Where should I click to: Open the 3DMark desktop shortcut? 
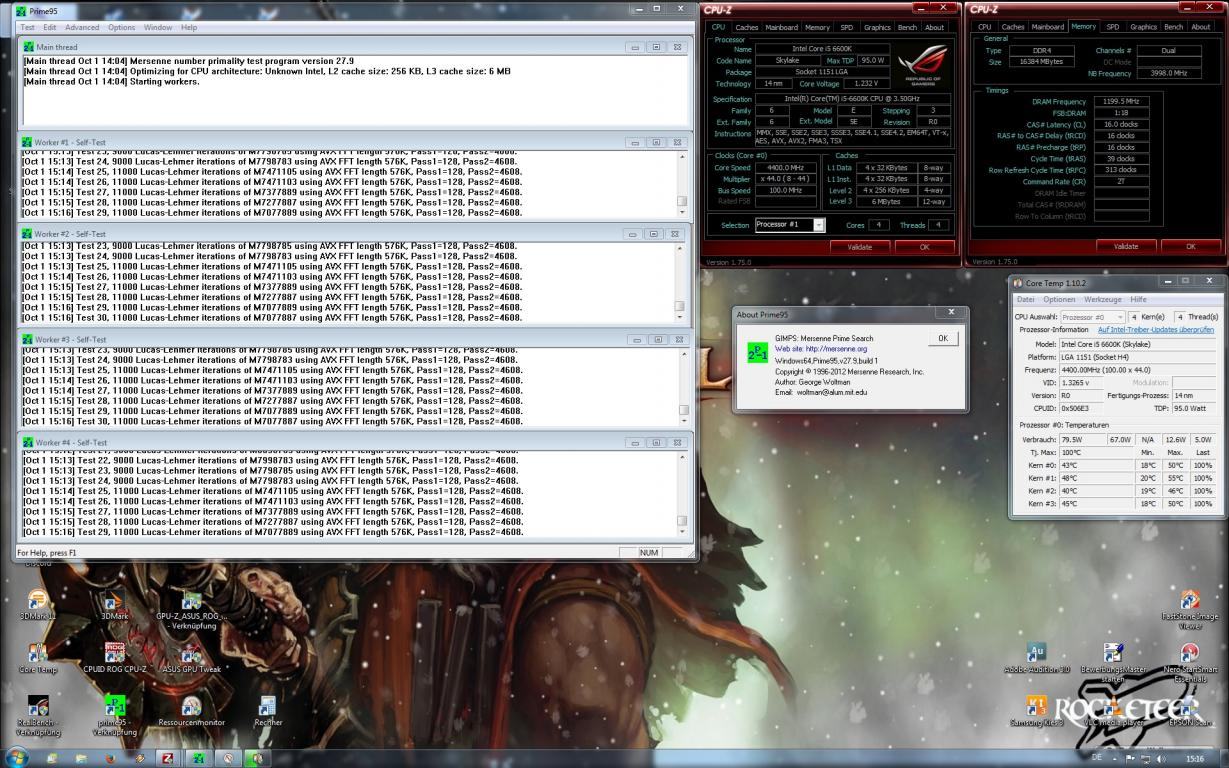point(115,604)
